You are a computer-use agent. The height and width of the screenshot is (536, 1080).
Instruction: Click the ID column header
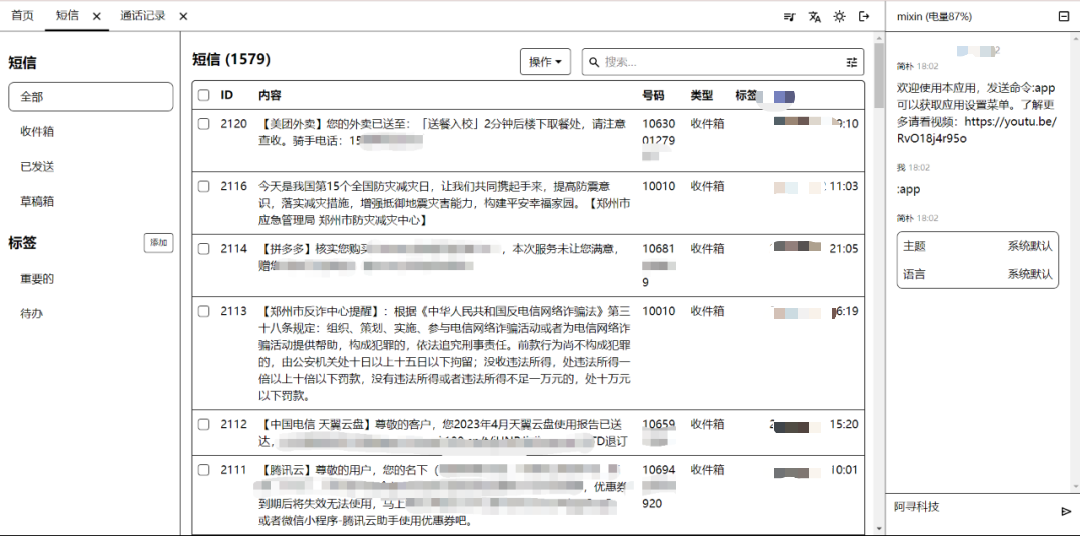click(x=227, y=95)
